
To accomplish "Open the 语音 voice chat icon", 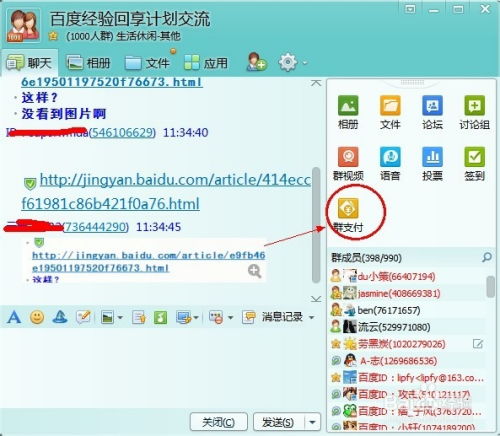I will point(390,164).
